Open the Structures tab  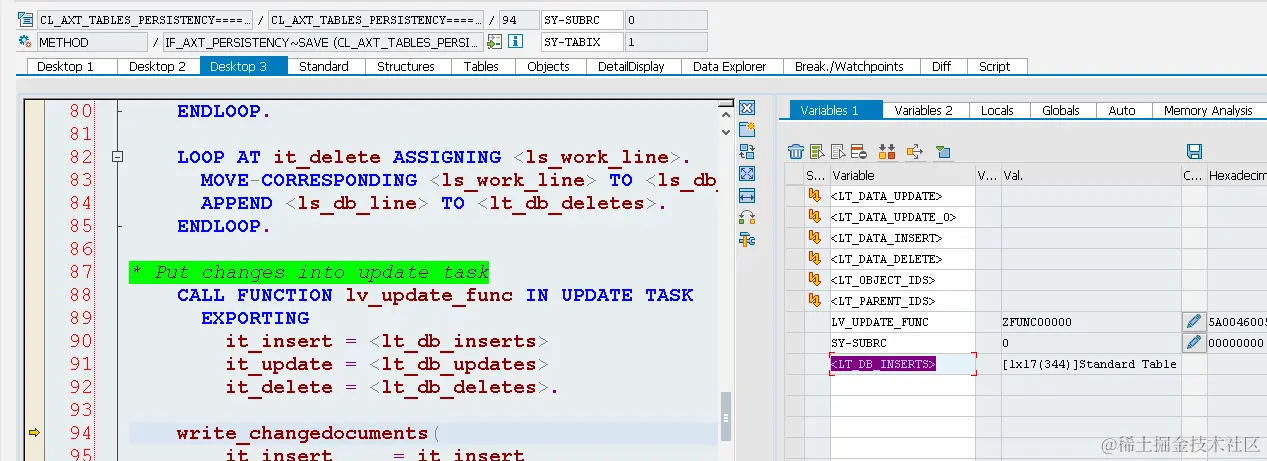click(406, 66)
